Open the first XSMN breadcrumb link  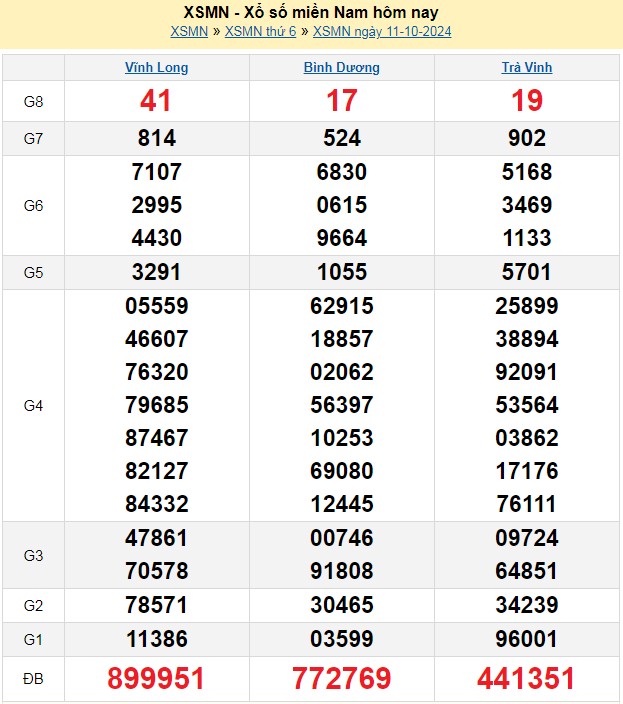(x=189, y=31)
